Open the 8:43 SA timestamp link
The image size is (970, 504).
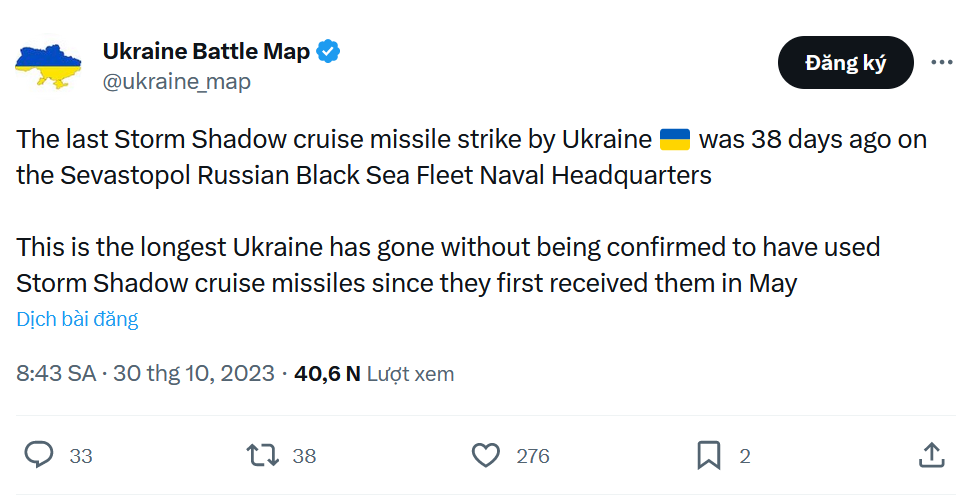pos(56,374)
